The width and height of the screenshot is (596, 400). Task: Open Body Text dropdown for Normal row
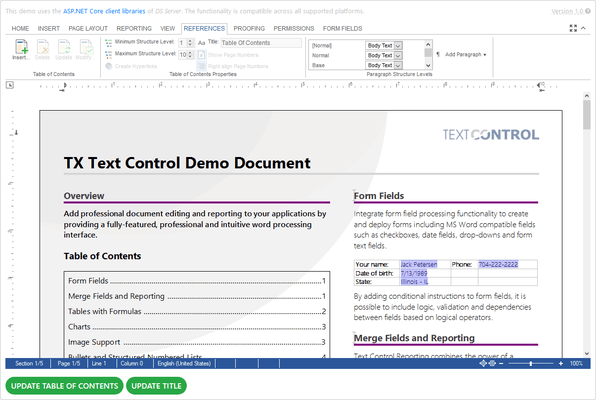tap(398, 56)
